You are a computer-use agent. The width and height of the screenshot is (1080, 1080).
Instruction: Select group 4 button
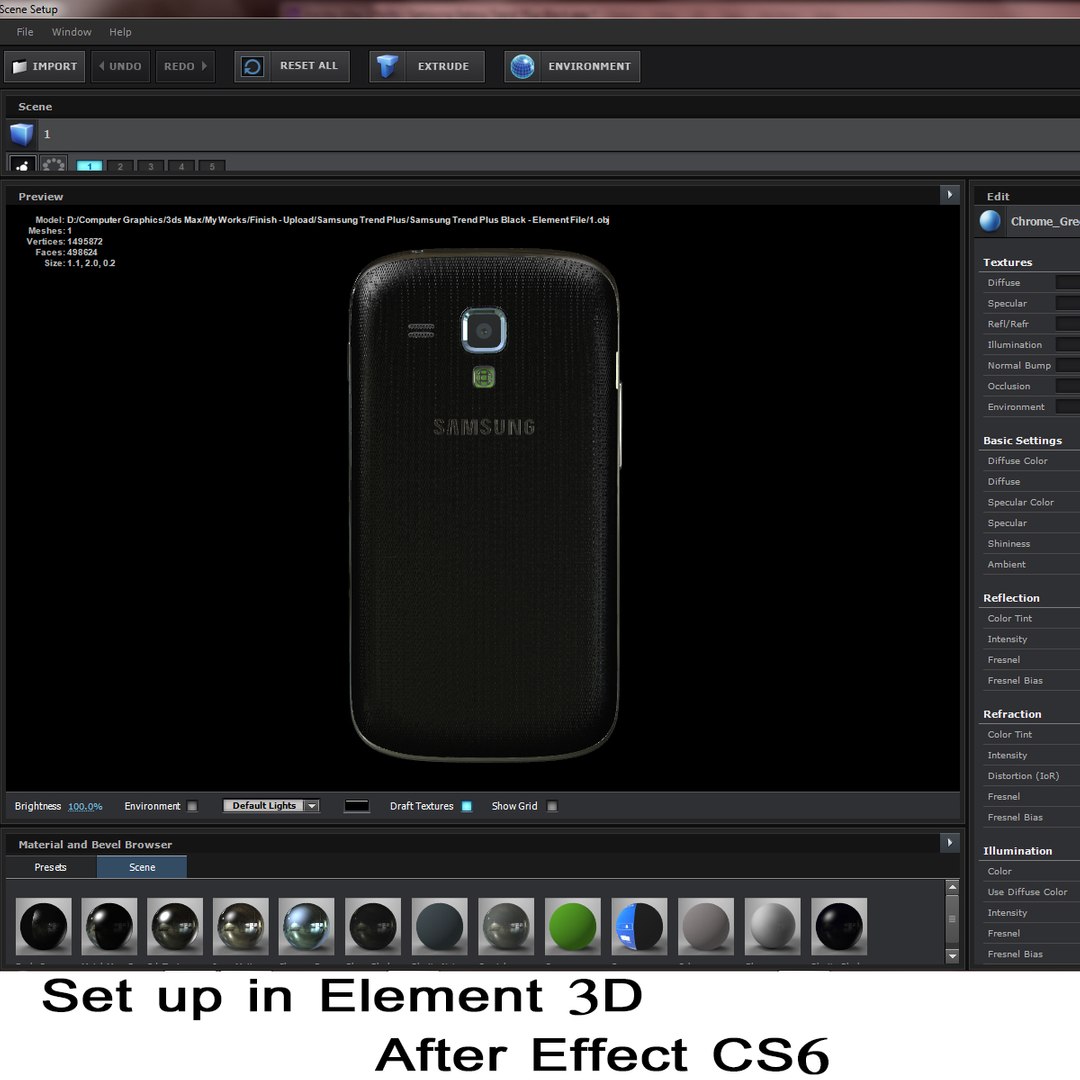(181, 166)
